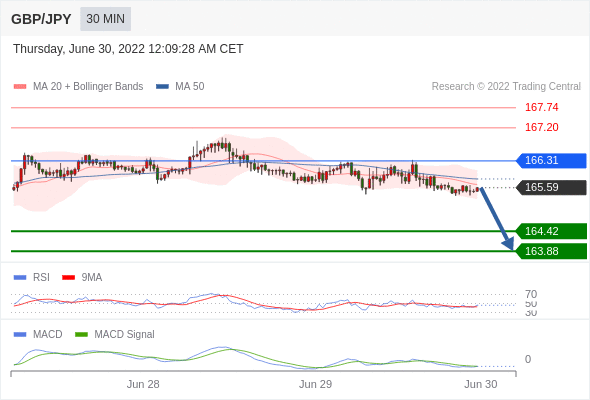Click the black 165.59 current price tag
Viewport: 590px width, 400px height.
click(x=551, y=187)
